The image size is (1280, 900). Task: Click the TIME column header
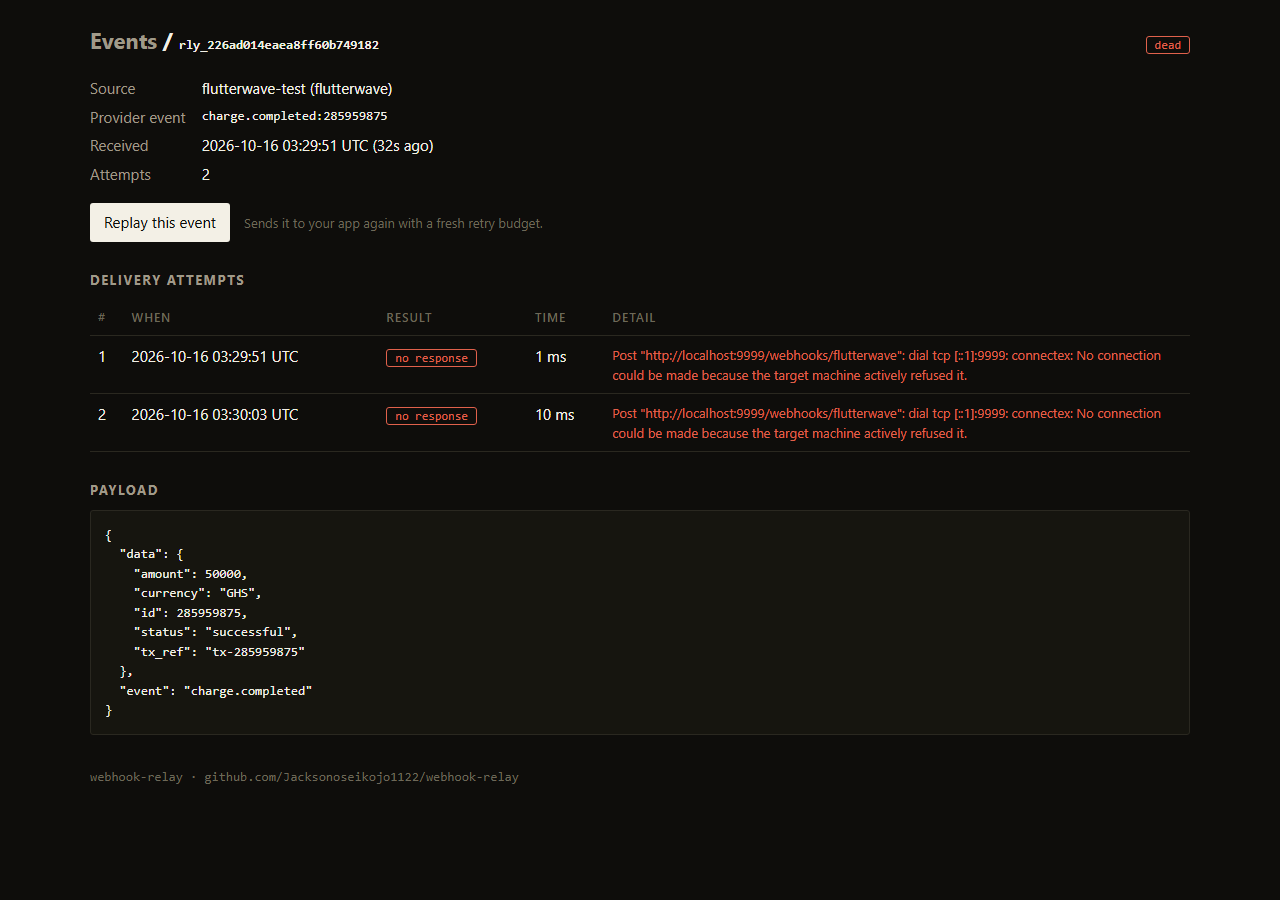550,318
